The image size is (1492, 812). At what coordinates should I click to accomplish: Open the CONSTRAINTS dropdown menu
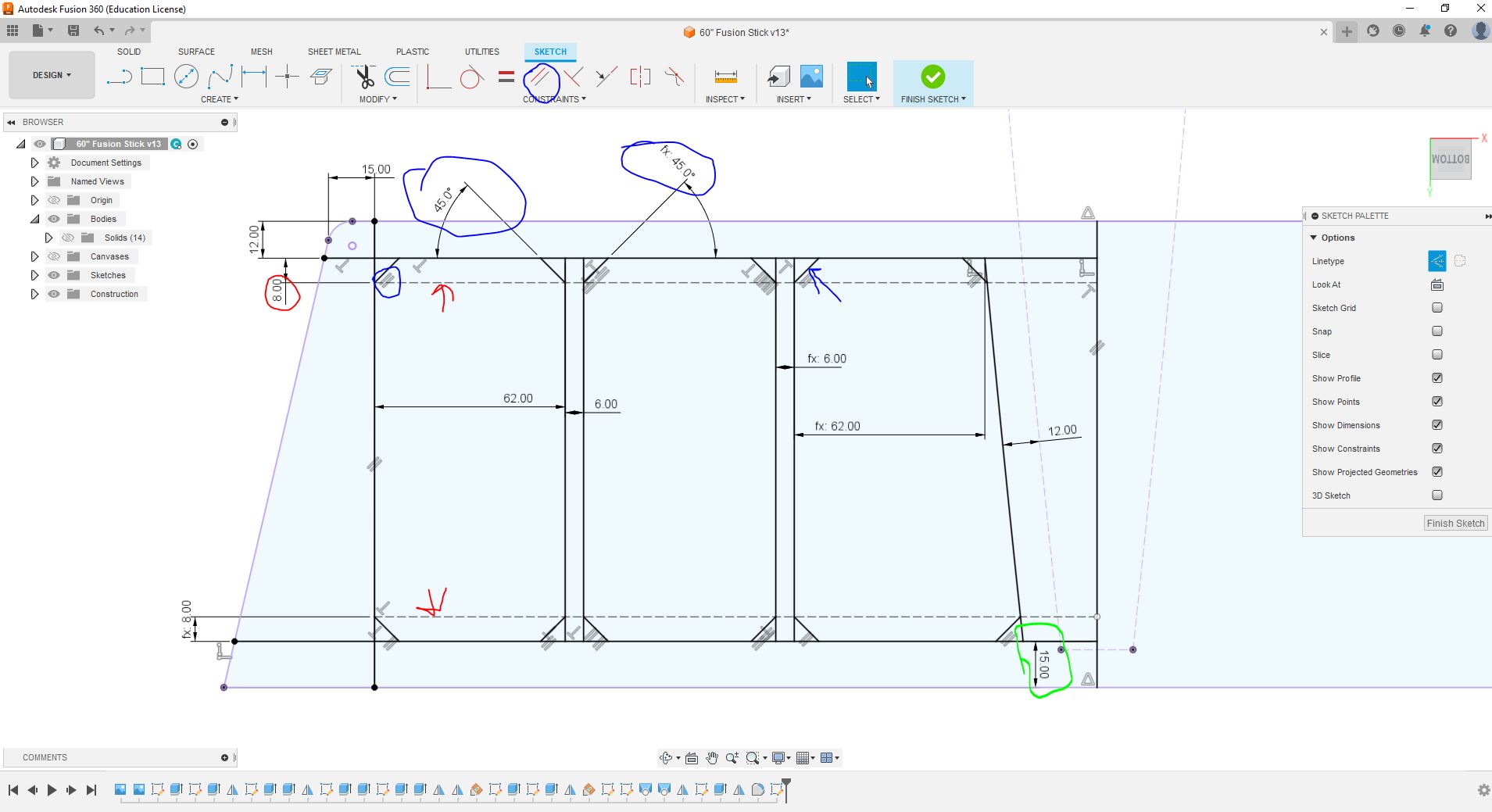tap(554, 99)
